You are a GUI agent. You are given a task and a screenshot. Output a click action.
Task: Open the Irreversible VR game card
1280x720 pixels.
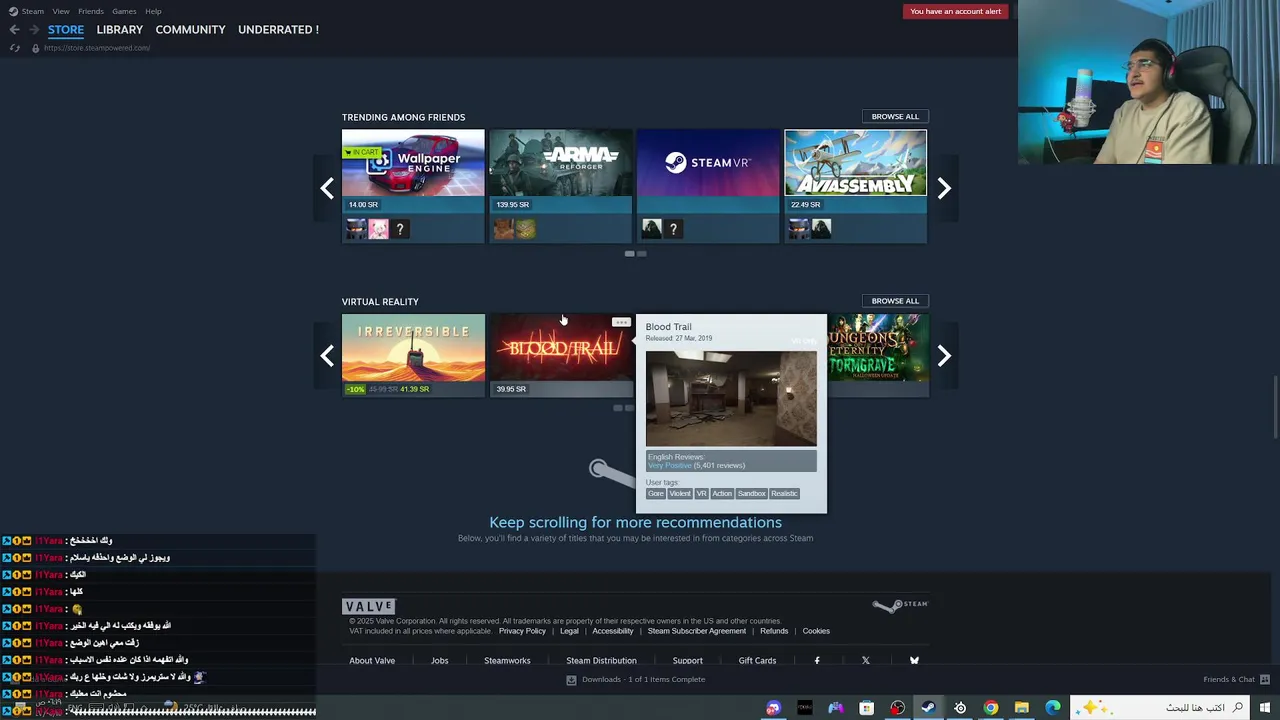tap(413, 355)
